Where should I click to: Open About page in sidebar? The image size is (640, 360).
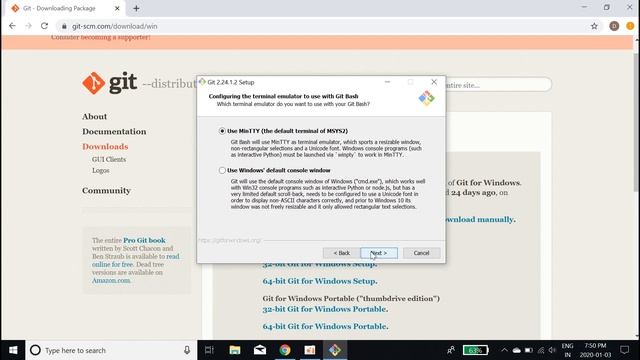[94, 117]
